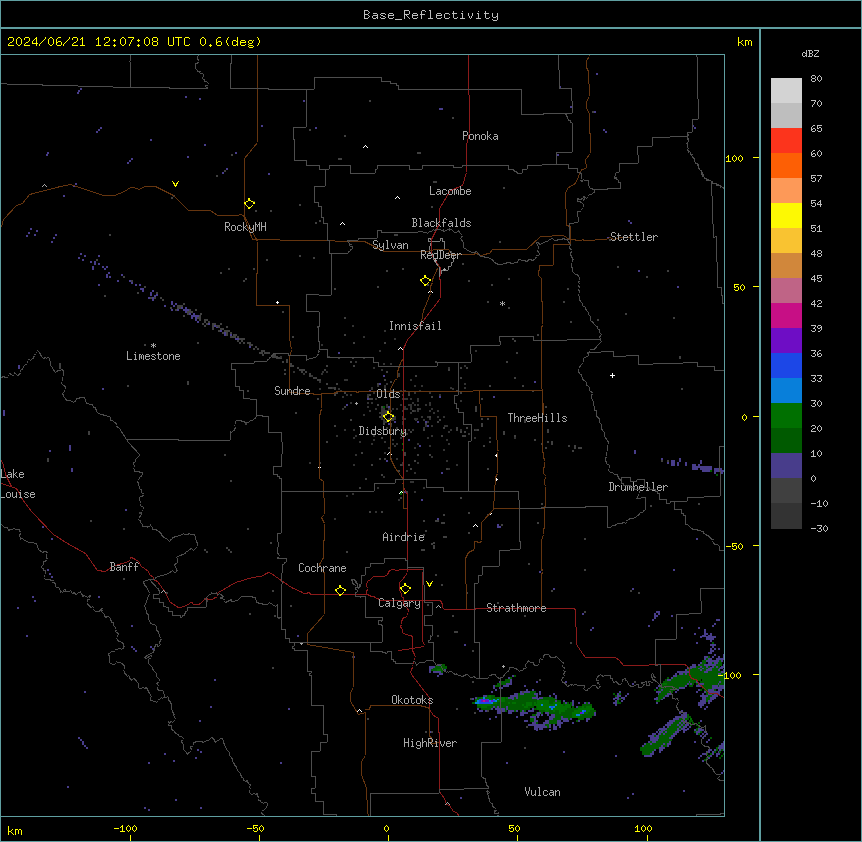Click the Limestone label
This screenshot has height=842, width=862.
point(153,356)
